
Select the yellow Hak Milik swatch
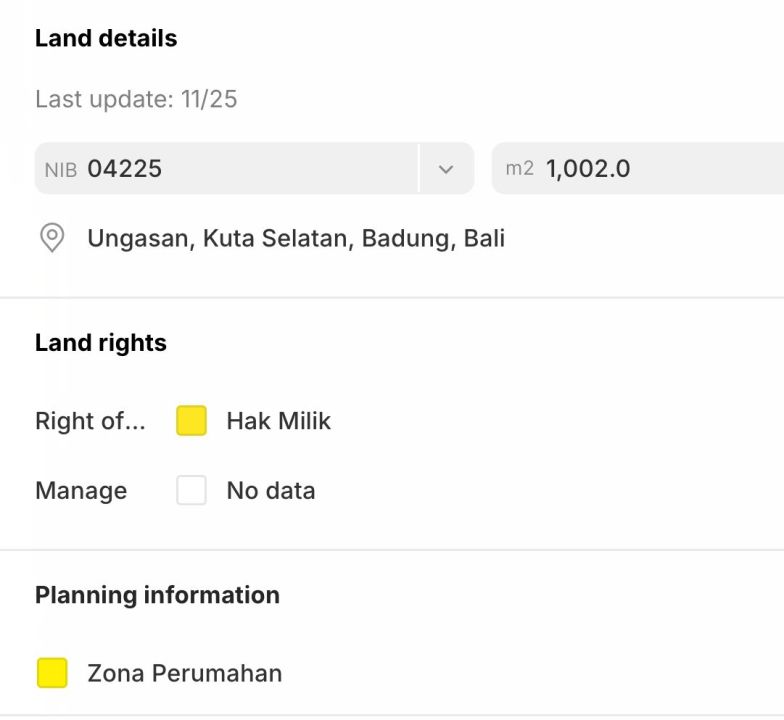click(191, 421)
